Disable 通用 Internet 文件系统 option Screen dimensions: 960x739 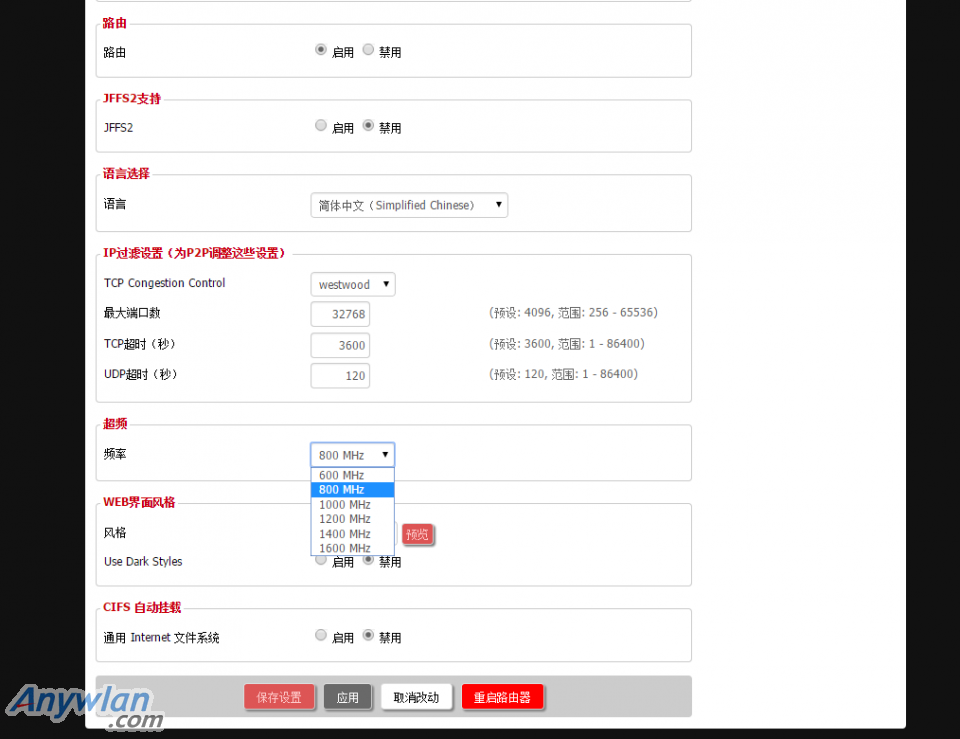368,635
